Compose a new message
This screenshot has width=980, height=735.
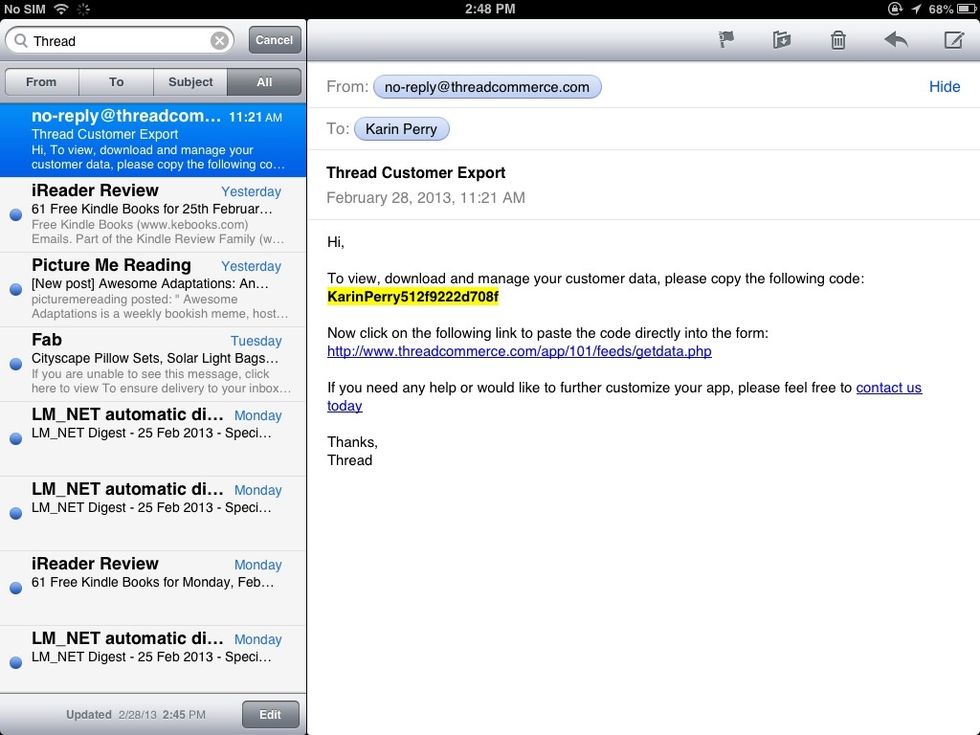pos(953,40)
